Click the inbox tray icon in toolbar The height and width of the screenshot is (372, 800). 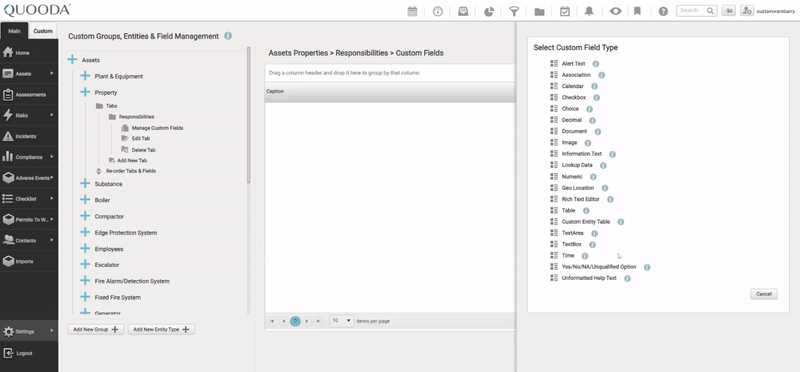pos(463,11)
